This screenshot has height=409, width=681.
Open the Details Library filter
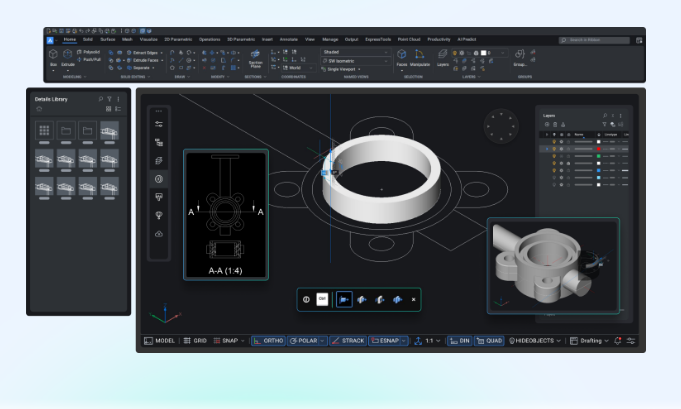[109, 99]
